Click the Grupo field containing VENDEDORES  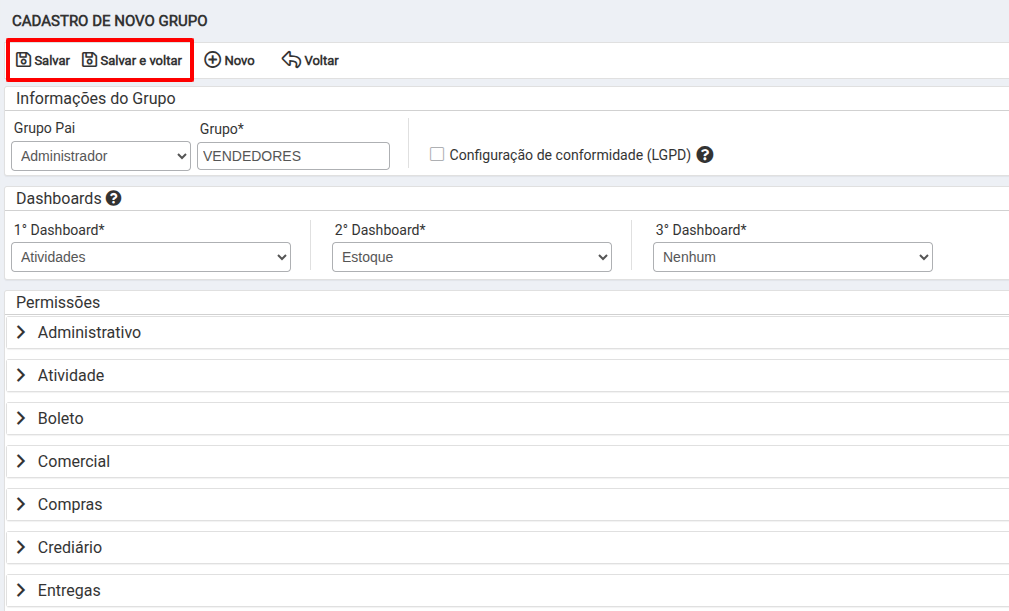(x=293, y=156)
